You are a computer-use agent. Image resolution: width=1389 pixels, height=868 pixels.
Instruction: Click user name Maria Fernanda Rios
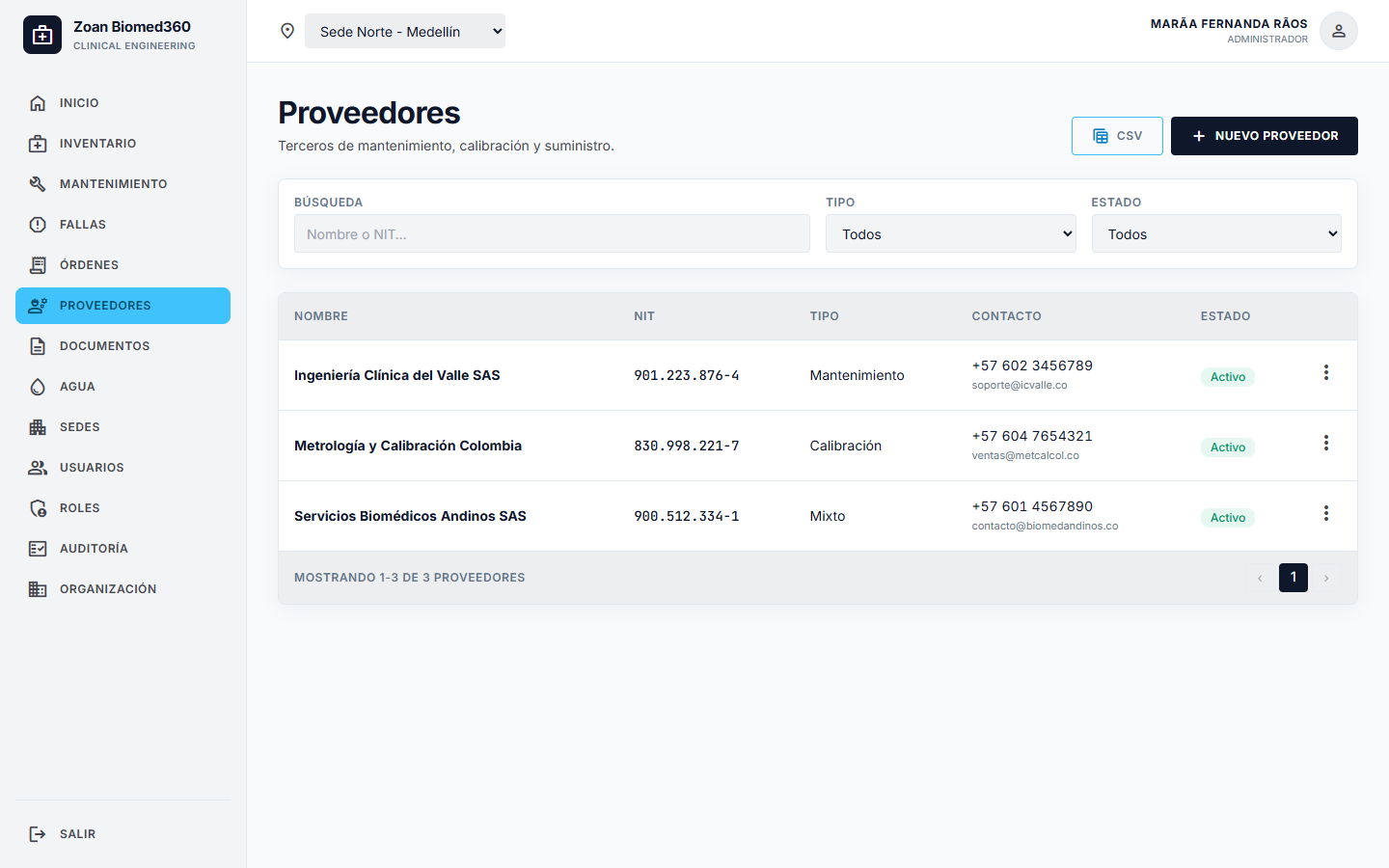coord(1229,23)
